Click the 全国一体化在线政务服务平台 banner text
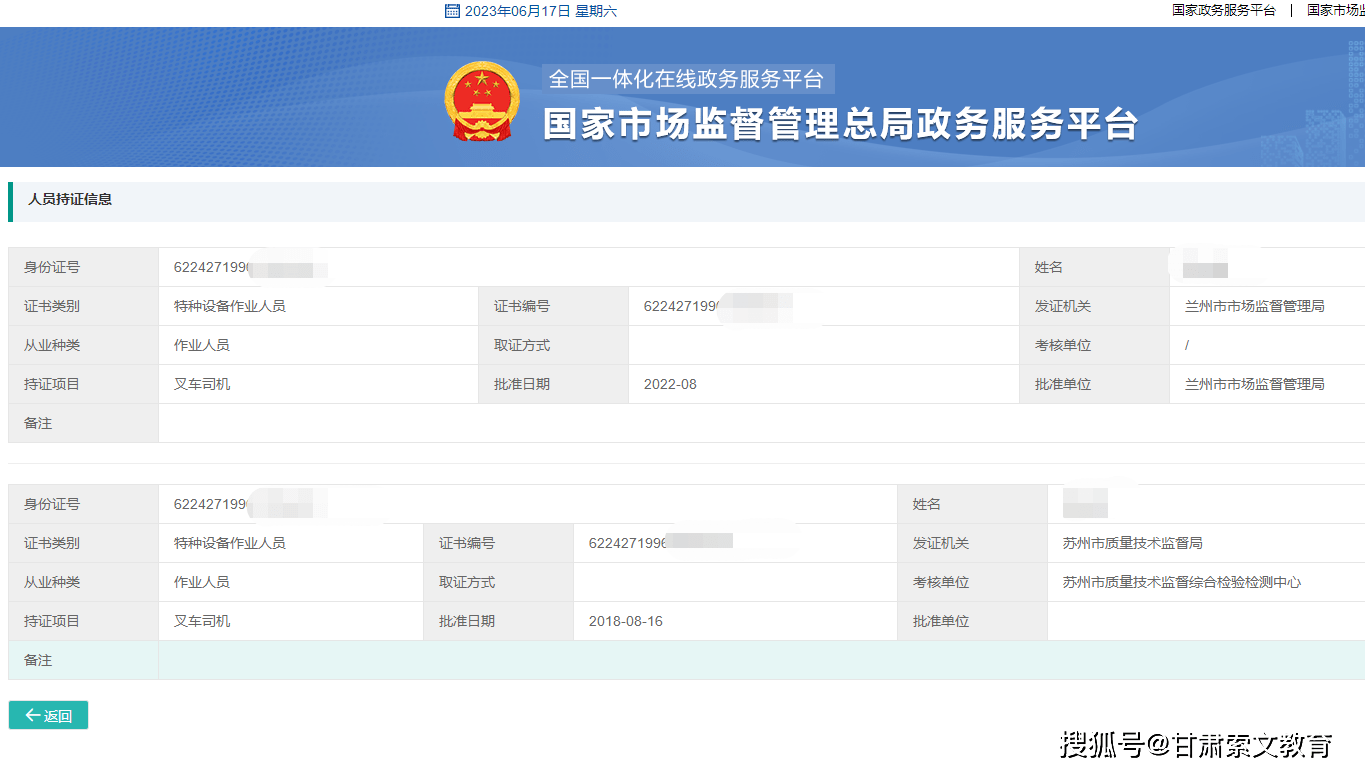Screen dimensions: 1365x774 click(x=686, y=79)
